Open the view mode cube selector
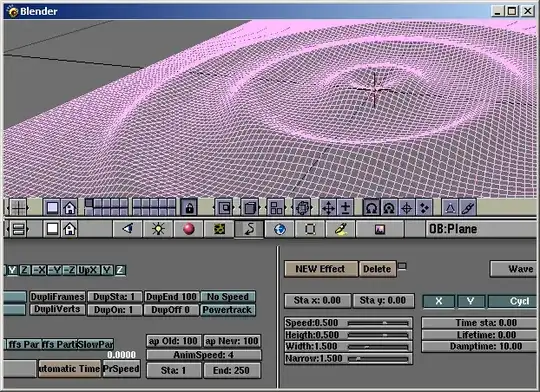 (250, 208)
